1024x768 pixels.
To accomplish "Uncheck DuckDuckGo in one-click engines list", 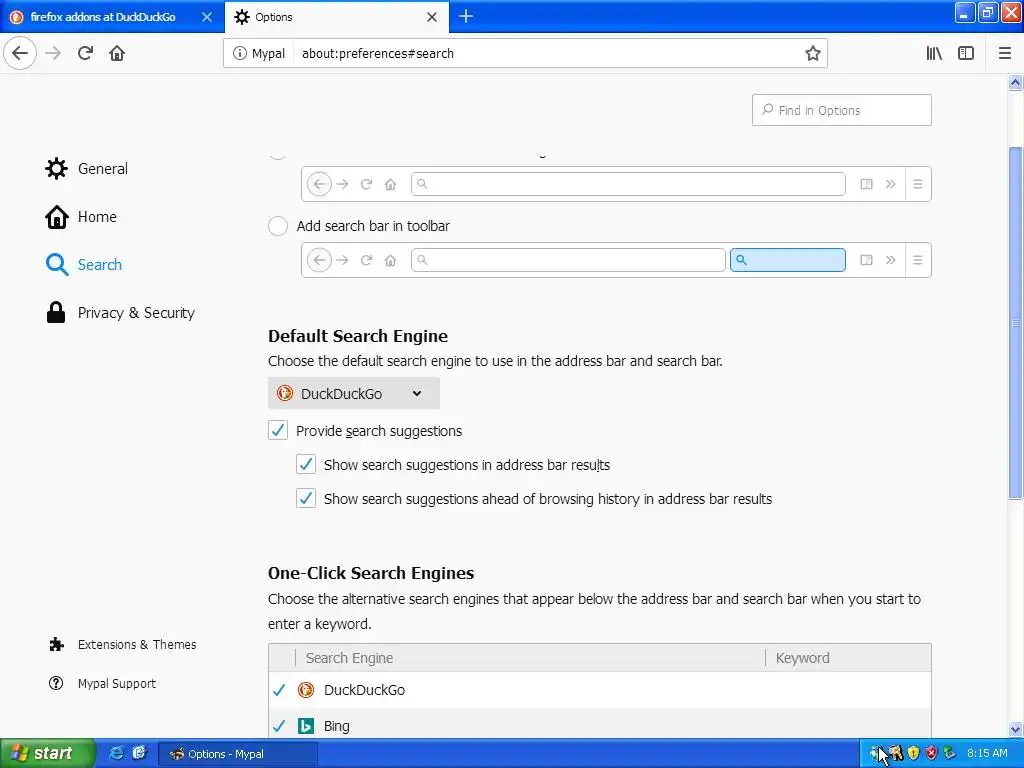I will tap(280, 690).
